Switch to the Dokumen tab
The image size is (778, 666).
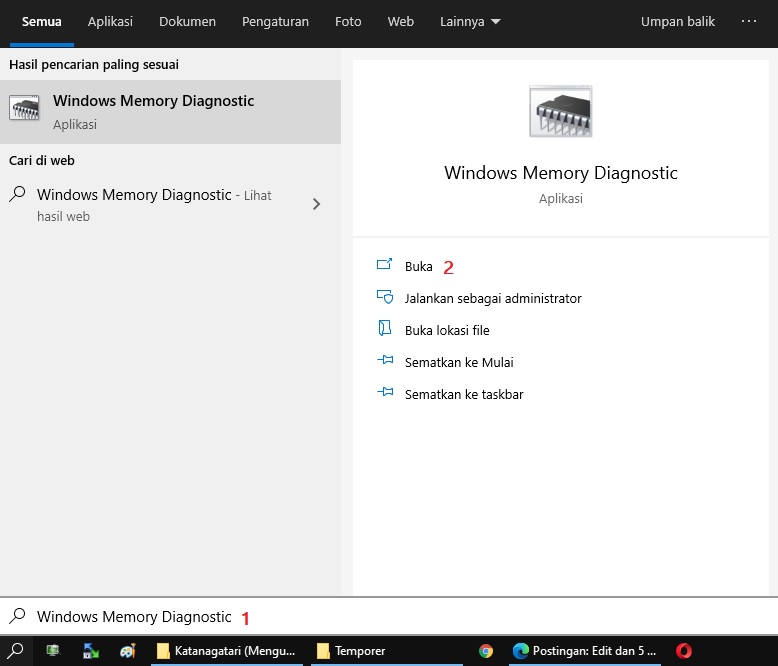(x=187, y=22)
